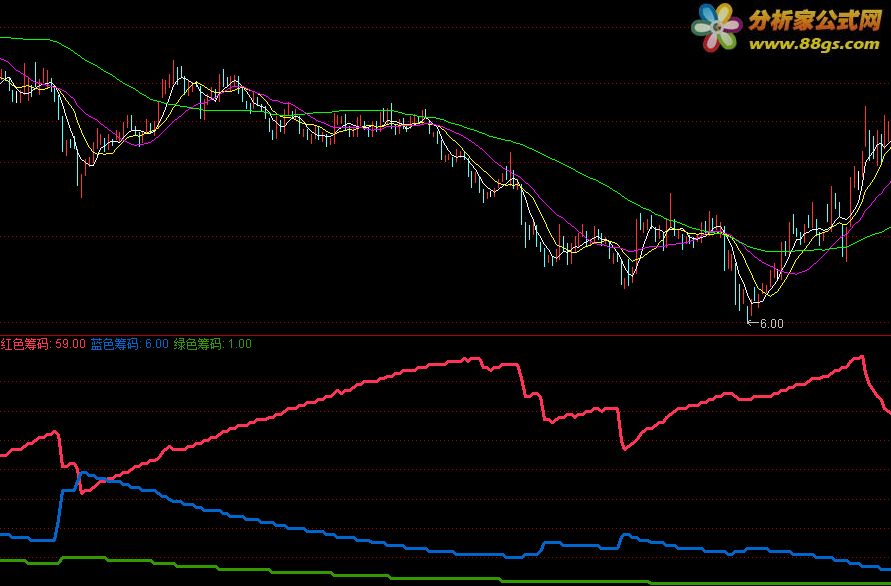Click the 59.00 red chip value

point(70,344)
